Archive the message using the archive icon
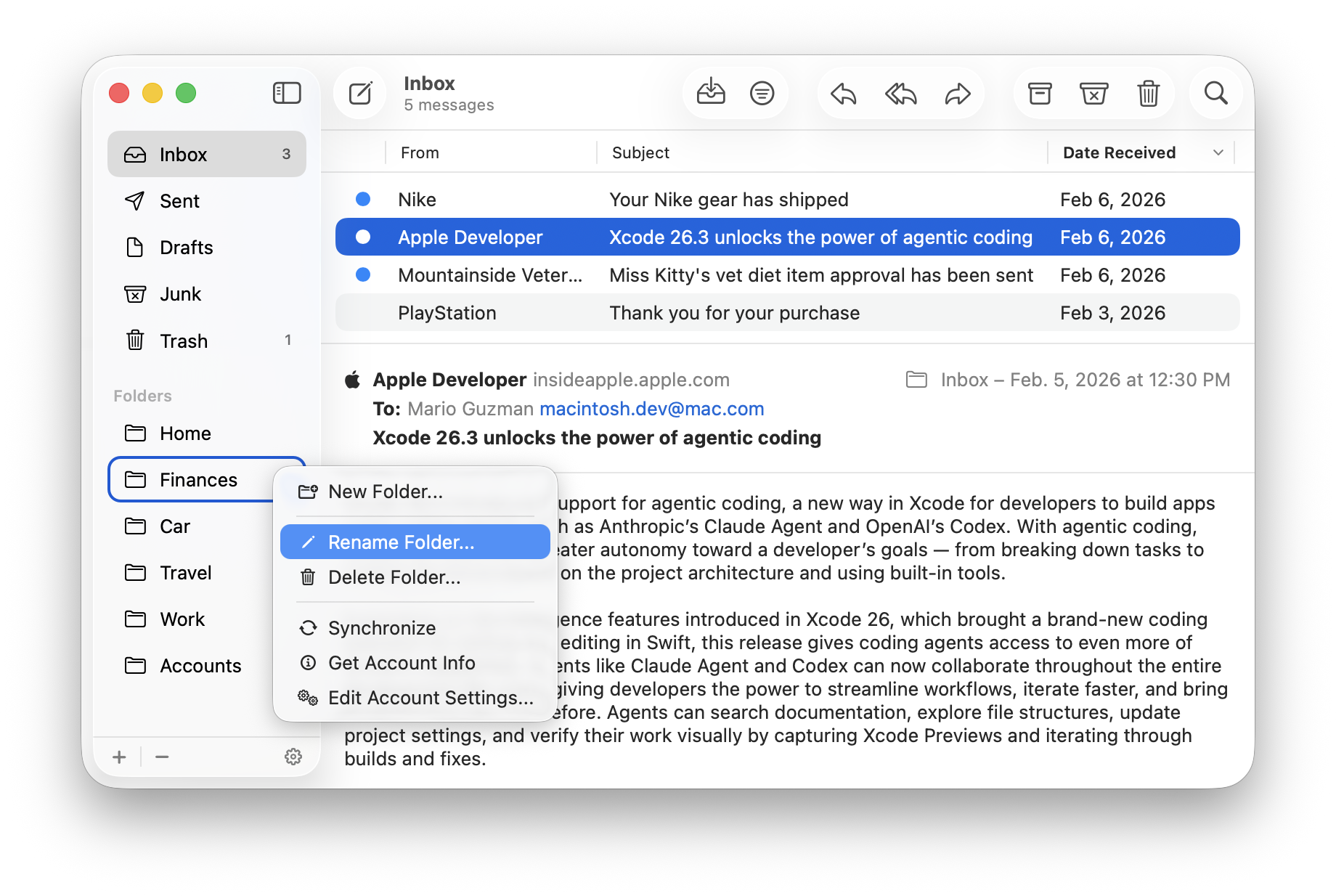1336x896 pixels. (x=1040, y=94)
